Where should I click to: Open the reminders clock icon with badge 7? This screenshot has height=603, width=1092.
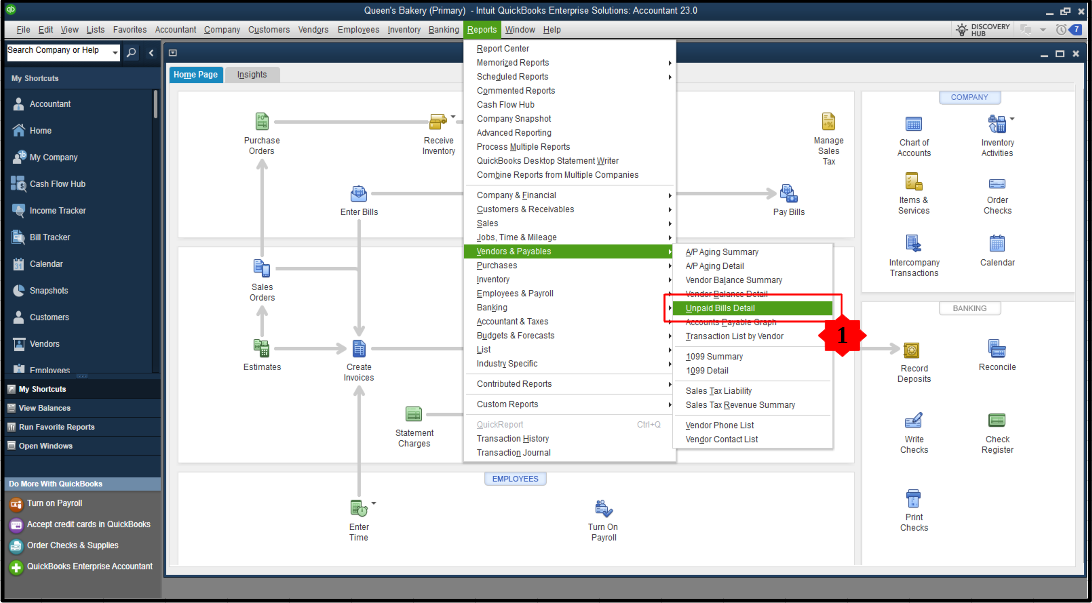pos(1069,30)
